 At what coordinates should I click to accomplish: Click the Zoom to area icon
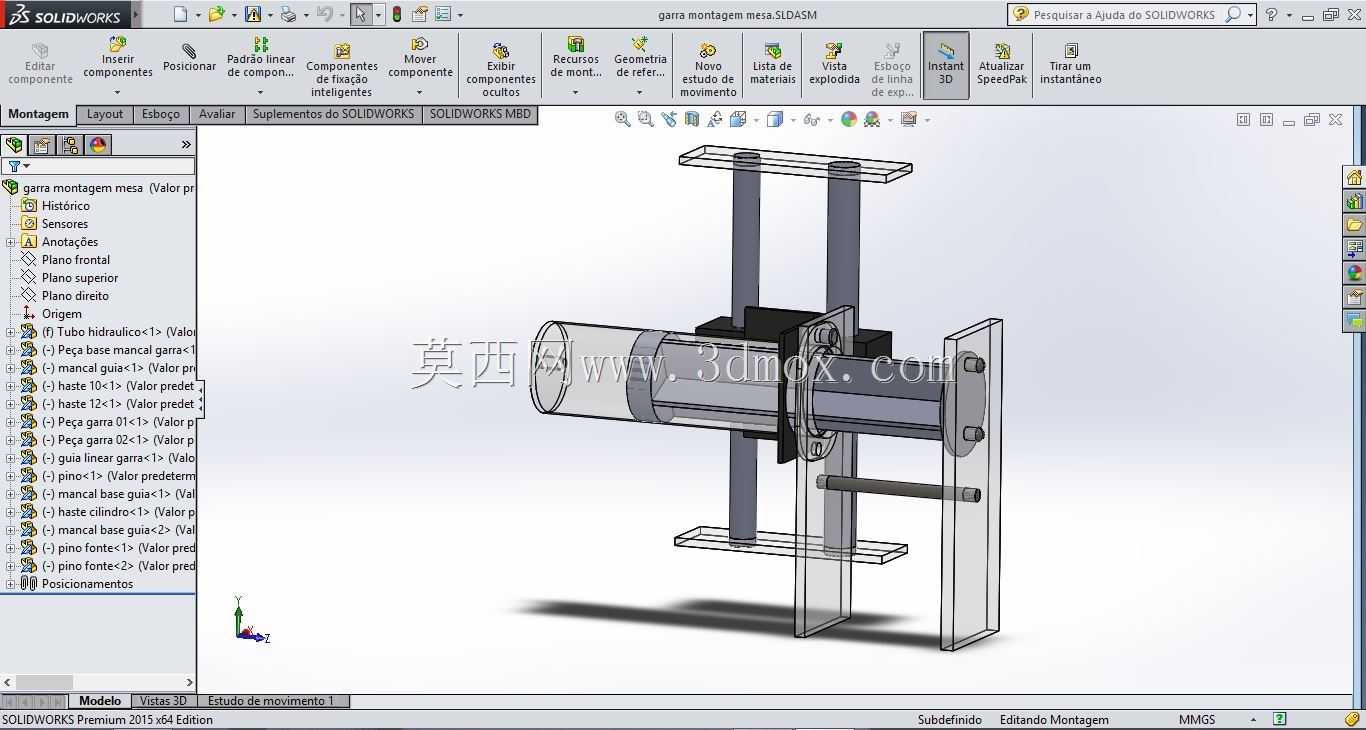(x=645, y=119)
